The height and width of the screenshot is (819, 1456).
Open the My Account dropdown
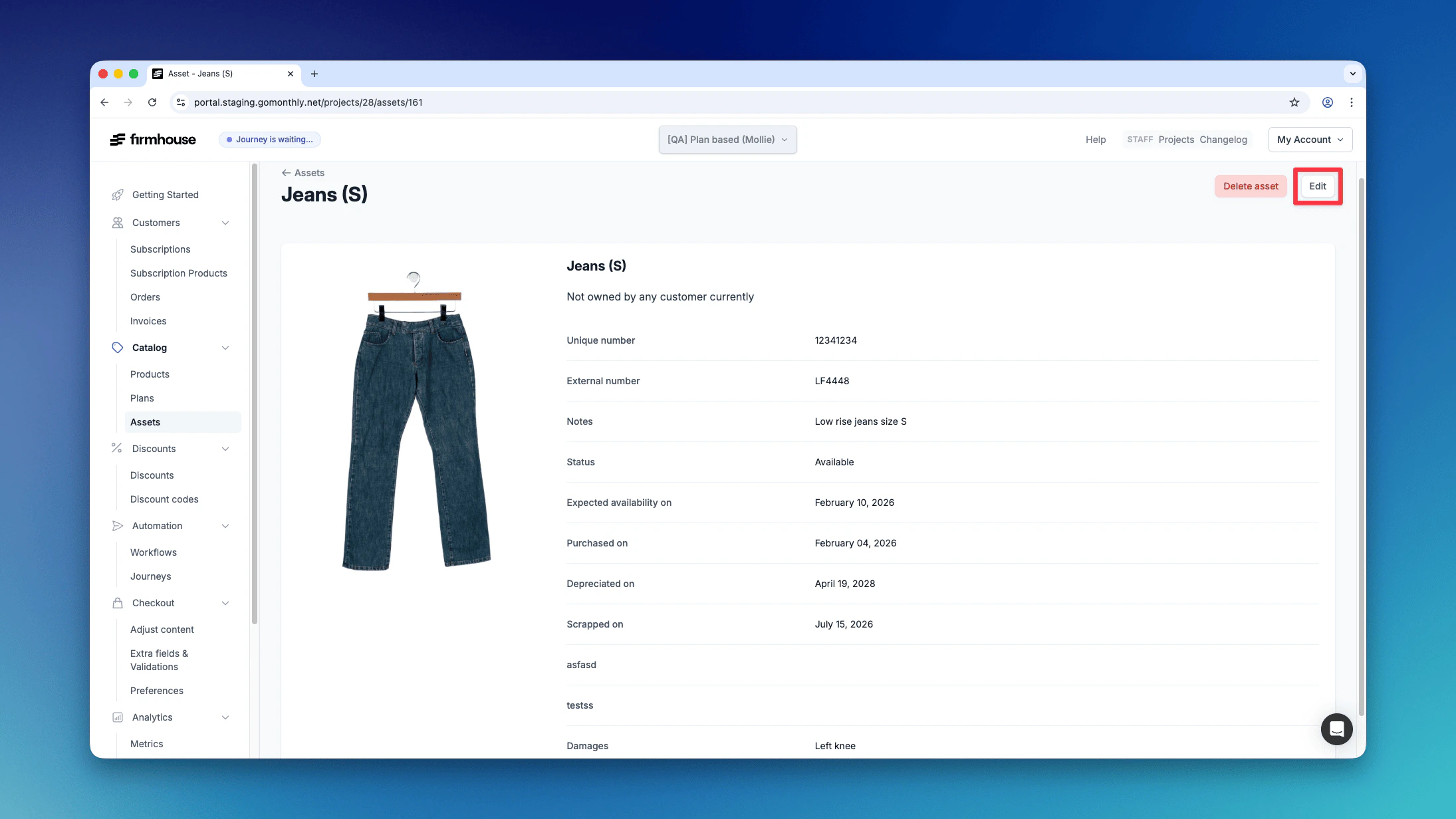tap(1310, 140)
